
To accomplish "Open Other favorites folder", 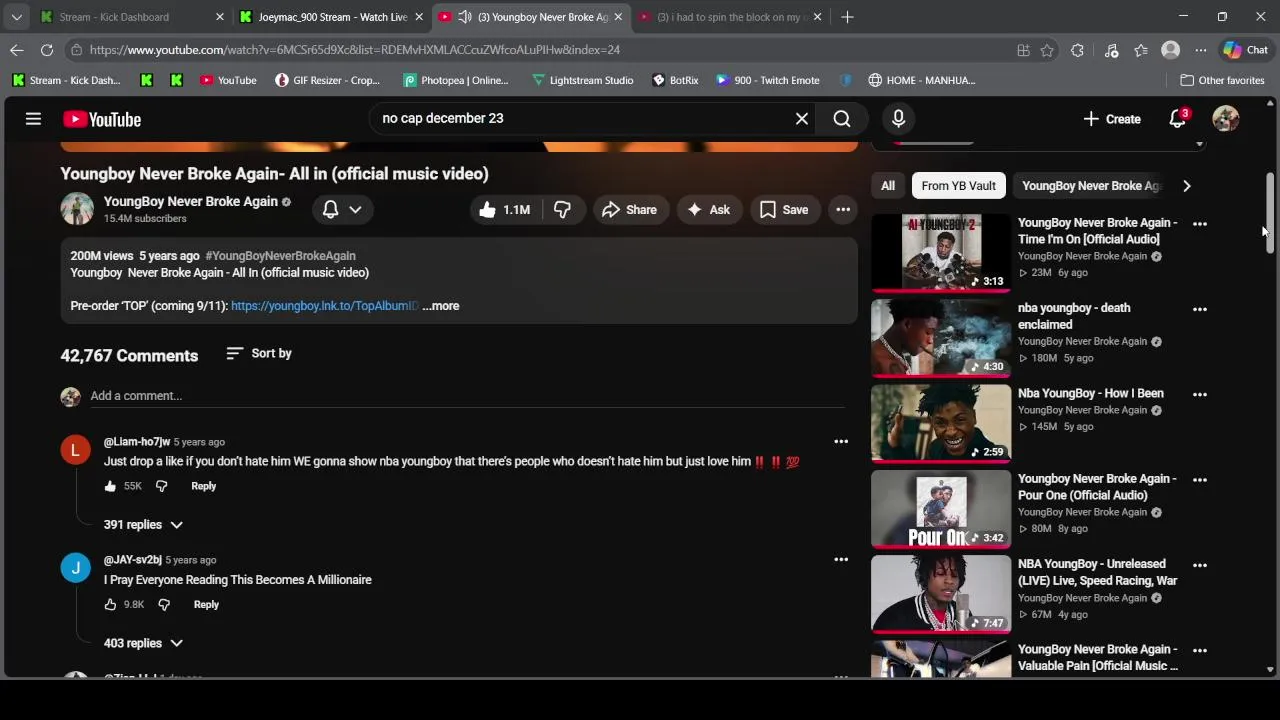I will [x=1222, y=80].
